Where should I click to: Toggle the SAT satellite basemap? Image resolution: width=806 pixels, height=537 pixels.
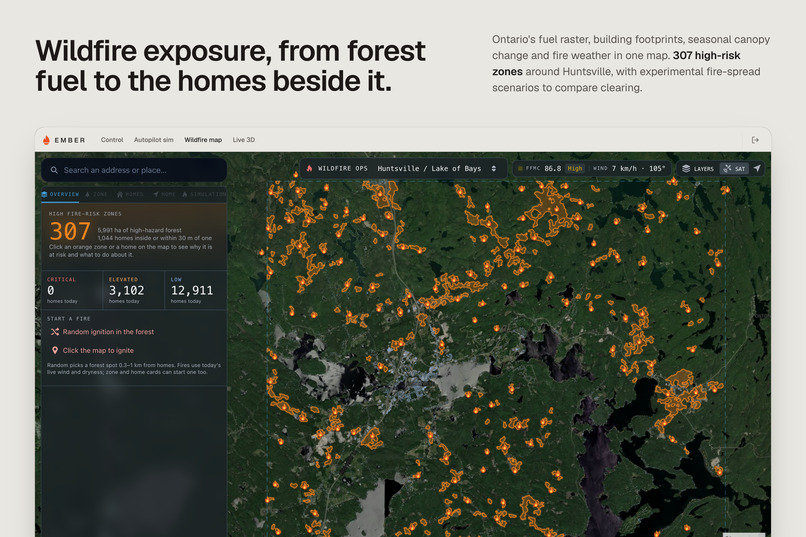735,169
